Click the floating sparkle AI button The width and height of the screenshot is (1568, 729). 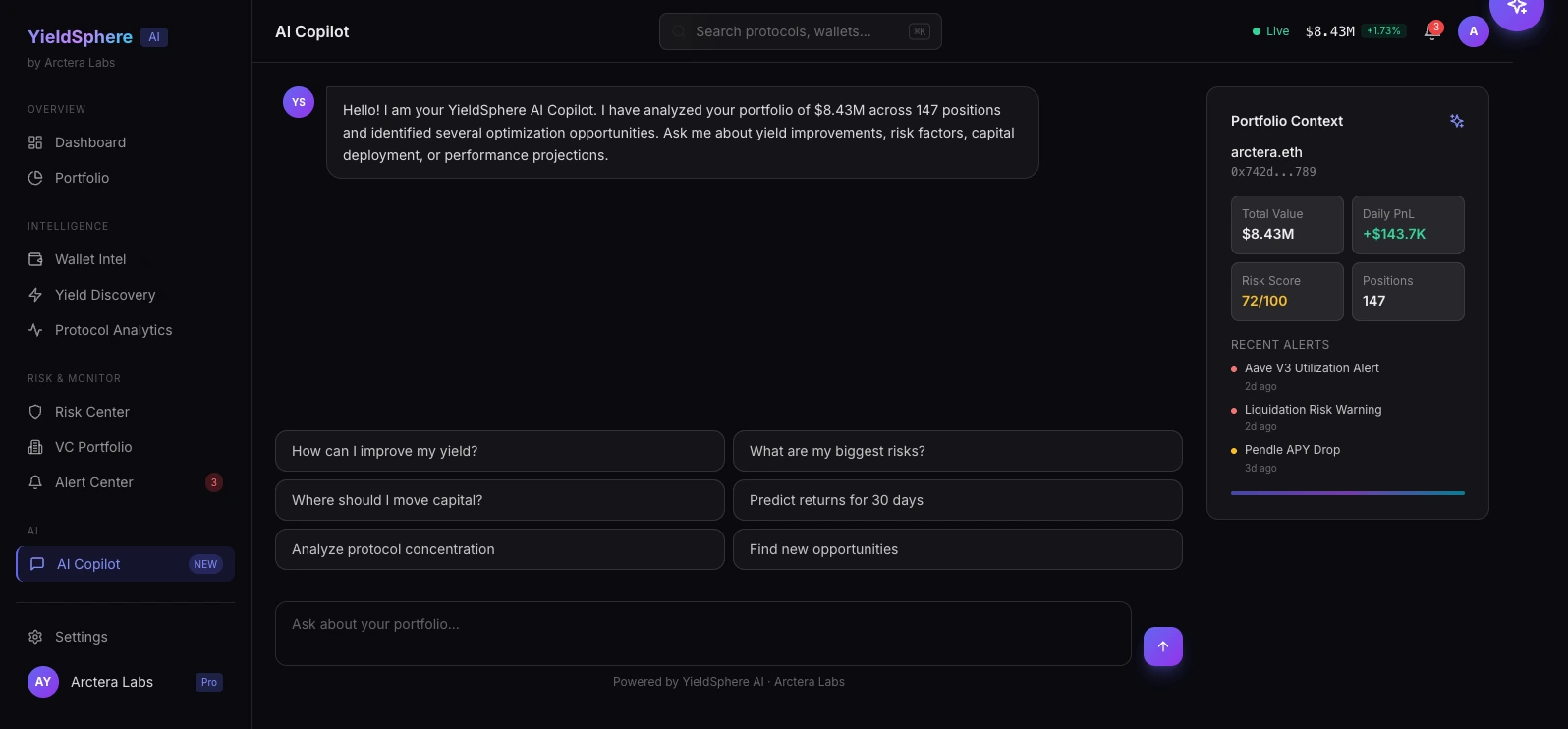1517,8
